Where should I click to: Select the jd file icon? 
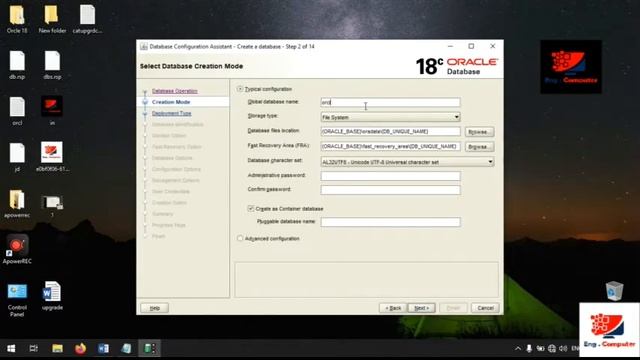click(x=17, y=153)
